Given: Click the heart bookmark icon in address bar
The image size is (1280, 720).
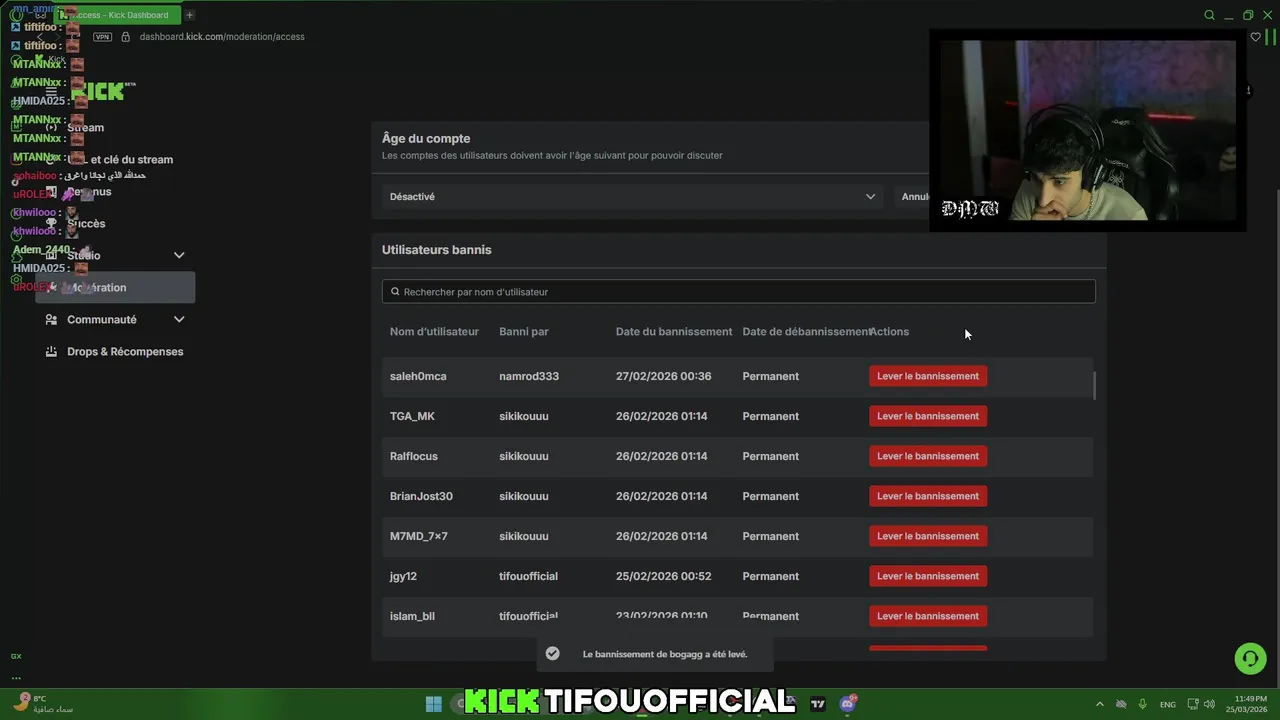Looking at the screenshot, I should point(1255,37).
